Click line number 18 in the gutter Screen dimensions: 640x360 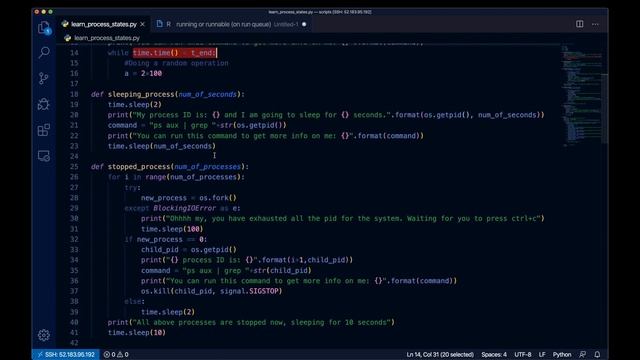(x=73, y=94)
